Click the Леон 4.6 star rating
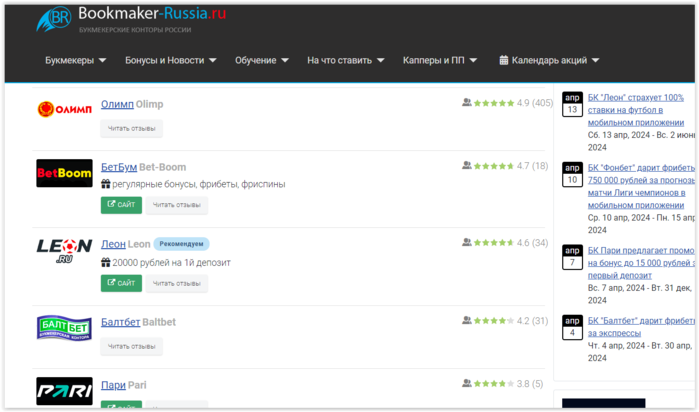 click(x=494, y=243)
